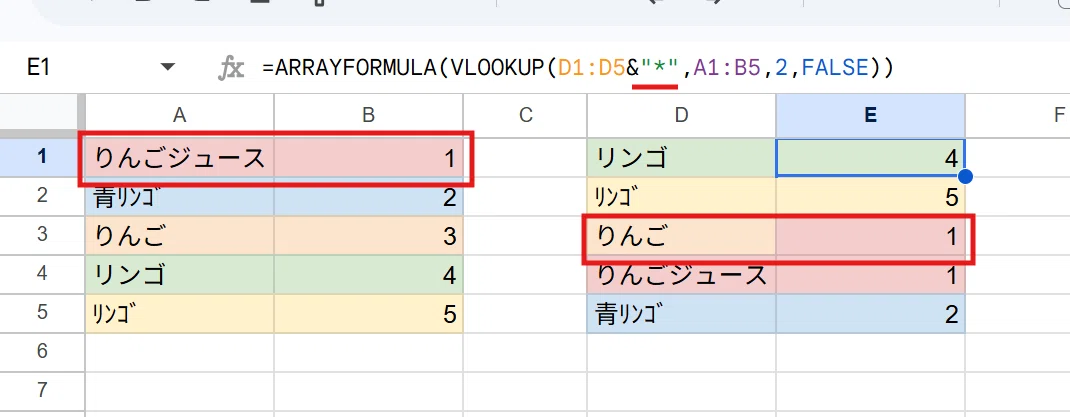Open the name box dropdown arrow

coord(167,67)
